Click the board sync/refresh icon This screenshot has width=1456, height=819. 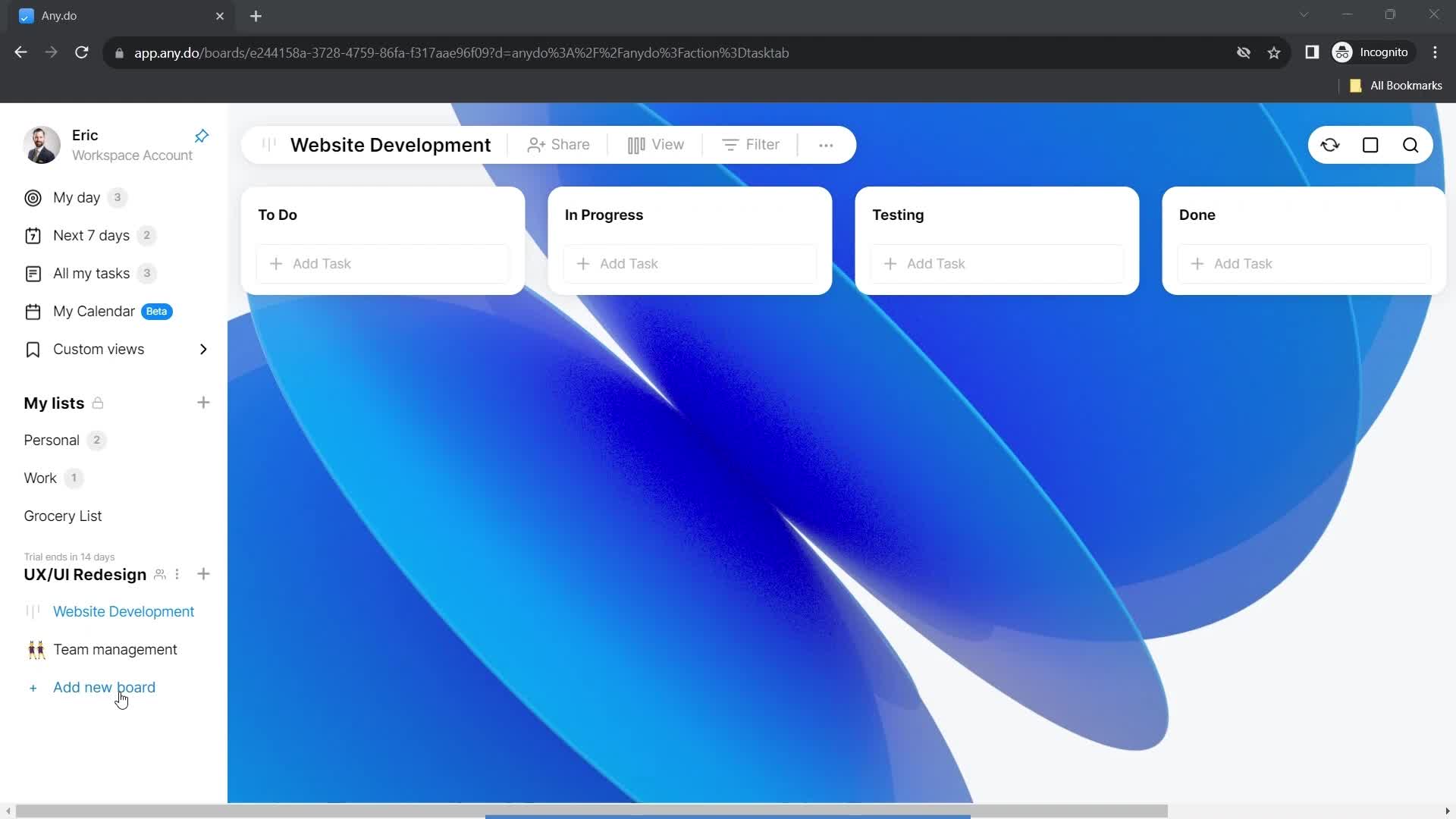pos(1330,145)
